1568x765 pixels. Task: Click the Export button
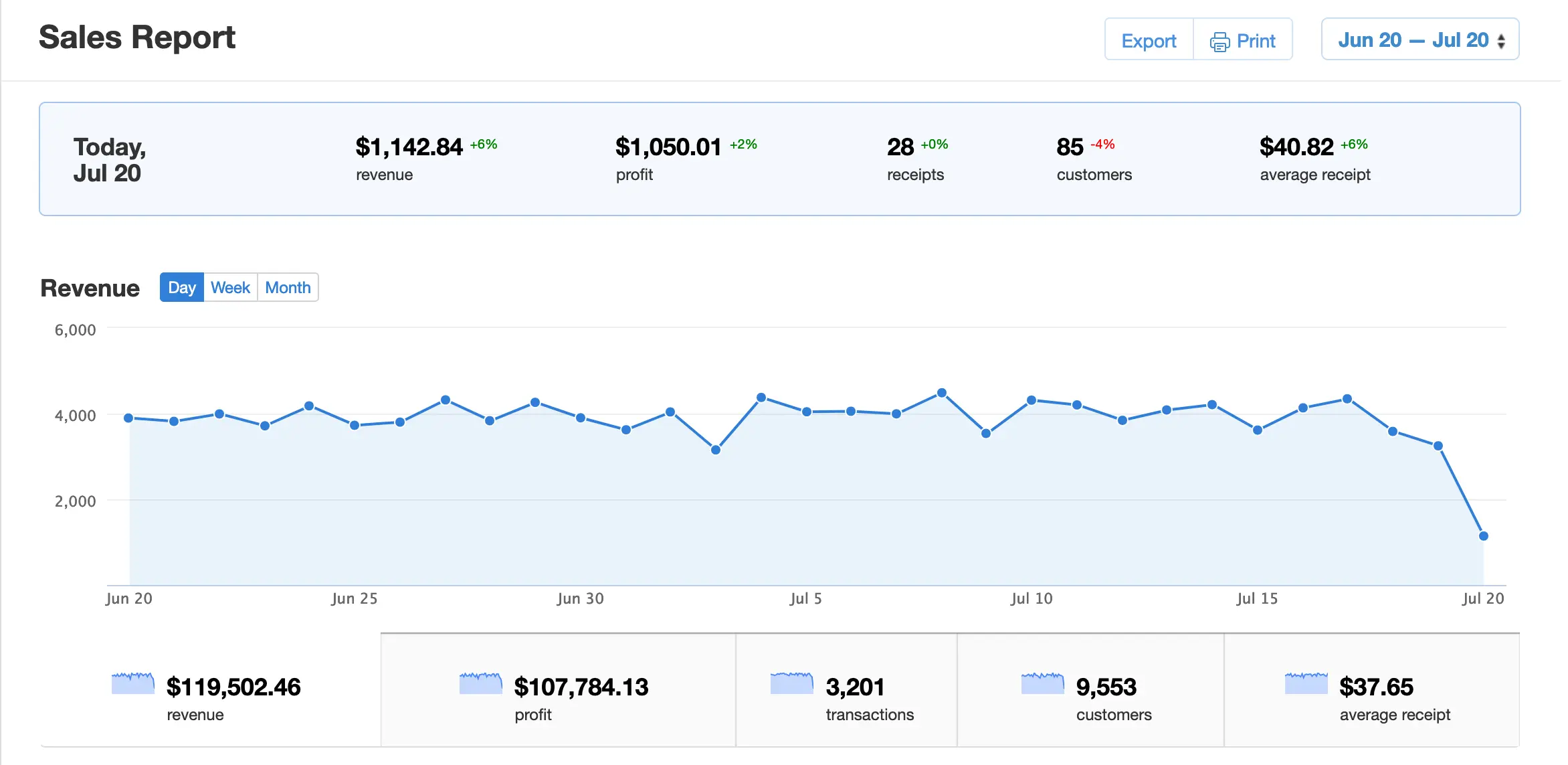click(x=1149, y=40)
